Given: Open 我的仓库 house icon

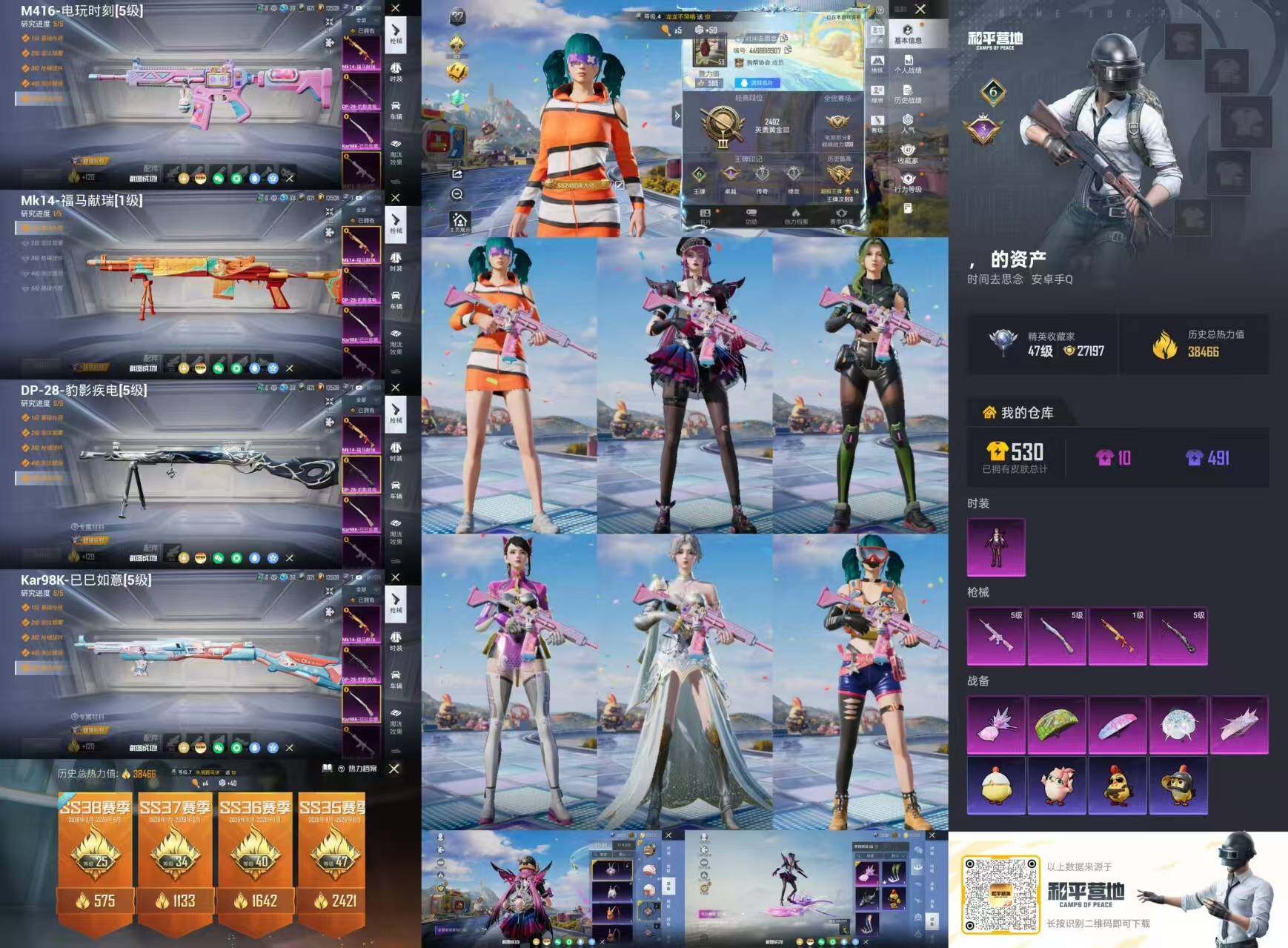Looking at the screenshot, I should (989, 413).
